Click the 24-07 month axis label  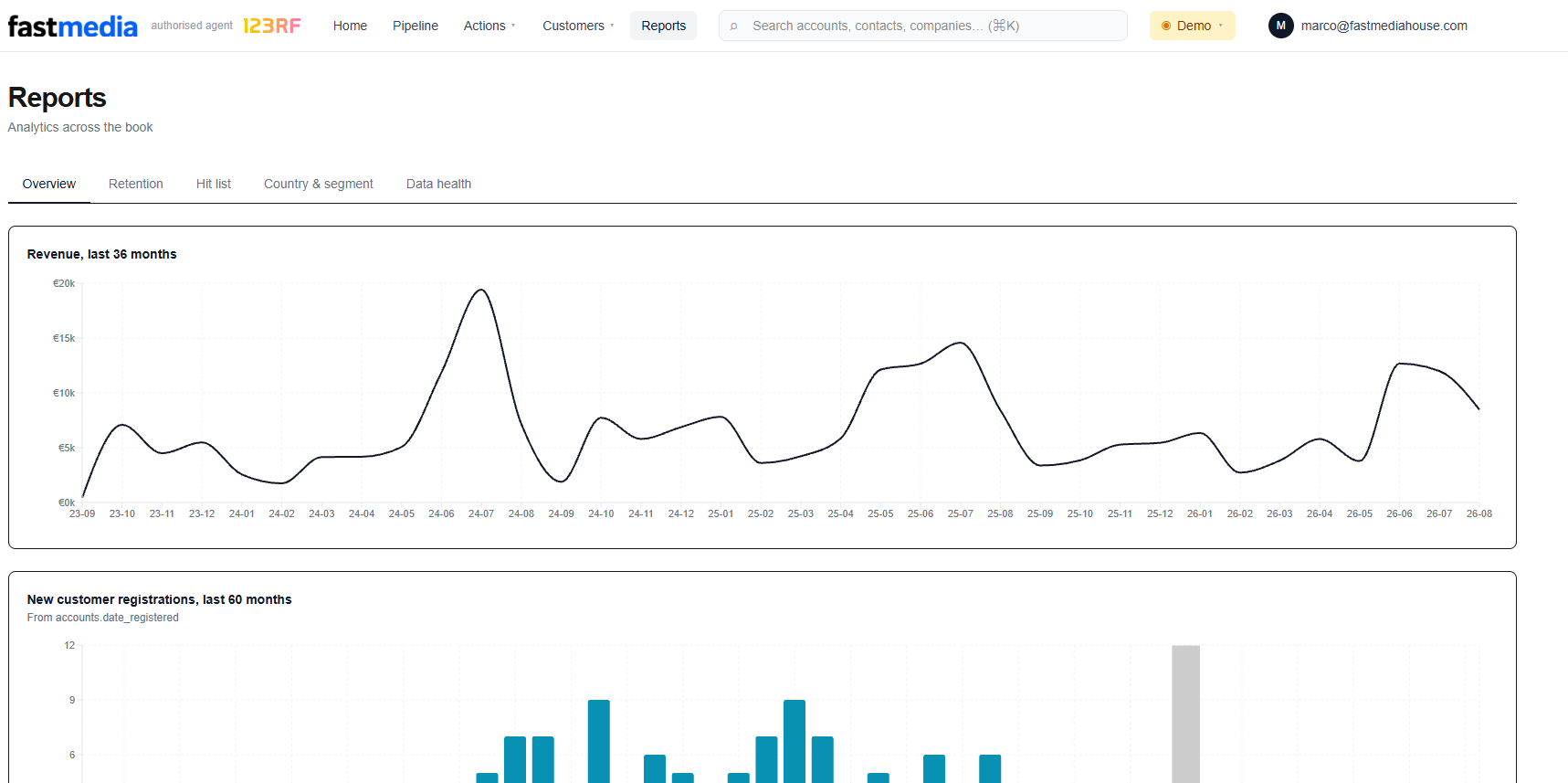(x=481, y=513)
